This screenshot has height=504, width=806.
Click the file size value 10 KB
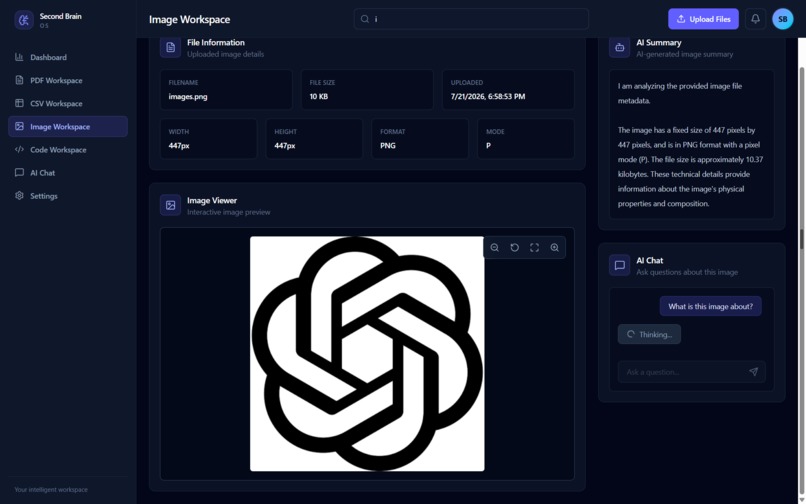(319, 96)
